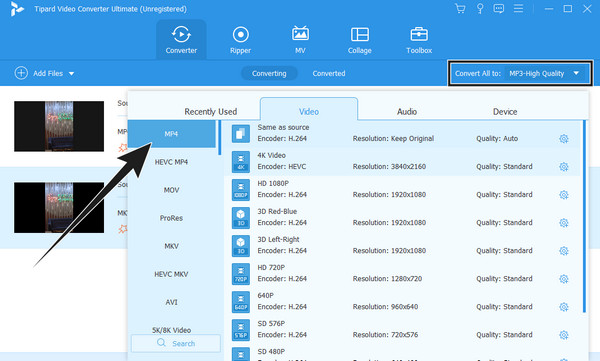Switch to the Device tab

[x=505, y=111]
